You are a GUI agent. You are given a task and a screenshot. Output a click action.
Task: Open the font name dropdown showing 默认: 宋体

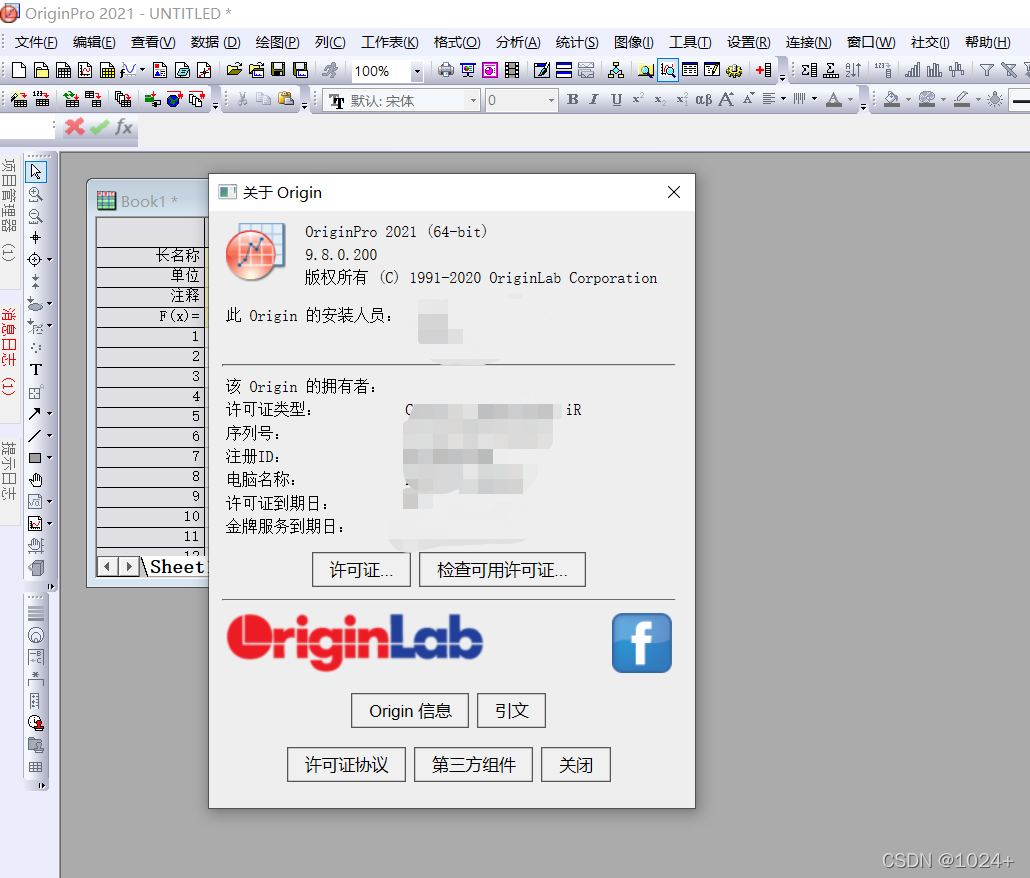[473, 100]
